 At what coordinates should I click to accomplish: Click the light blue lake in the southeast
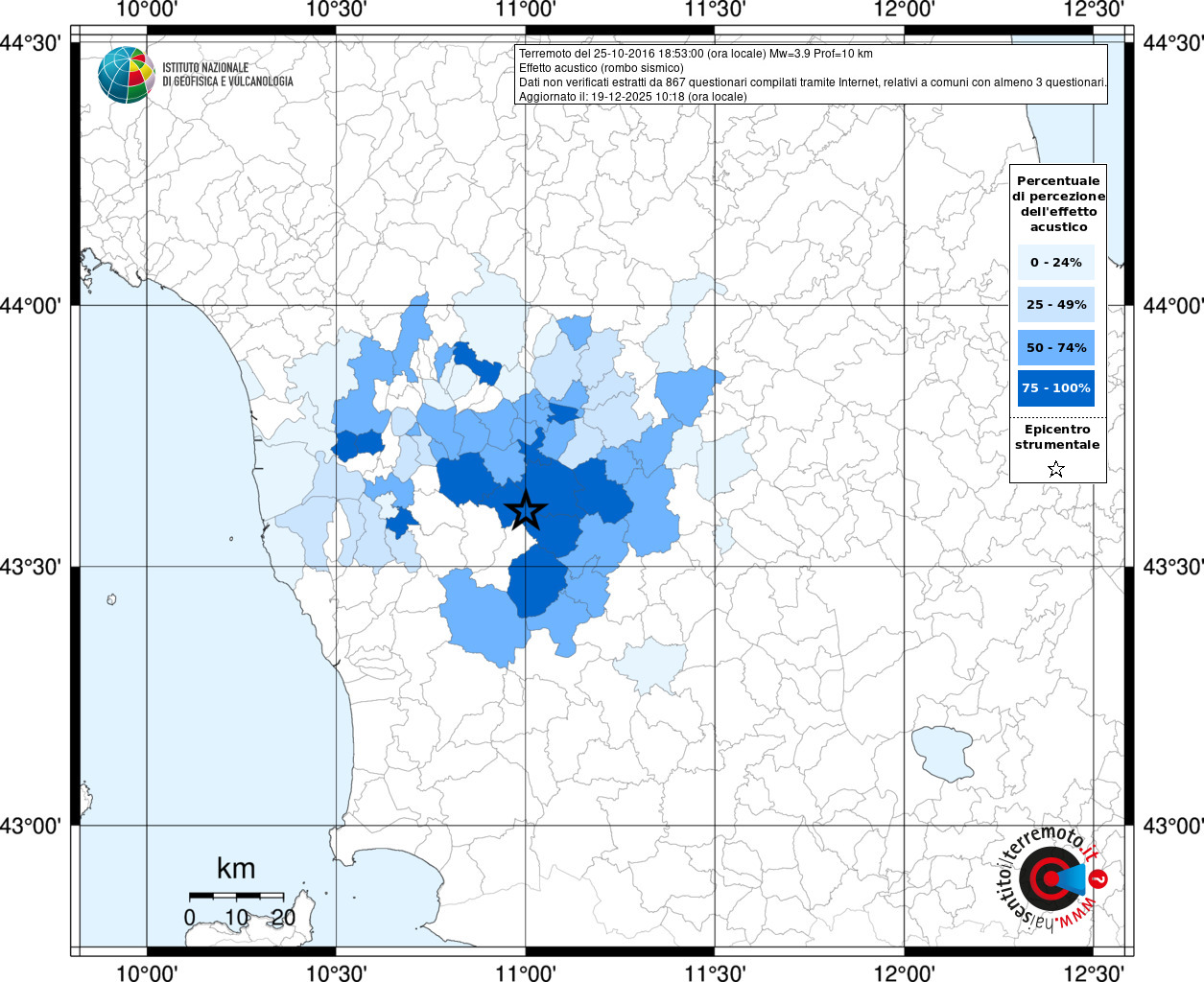(942, 753)
